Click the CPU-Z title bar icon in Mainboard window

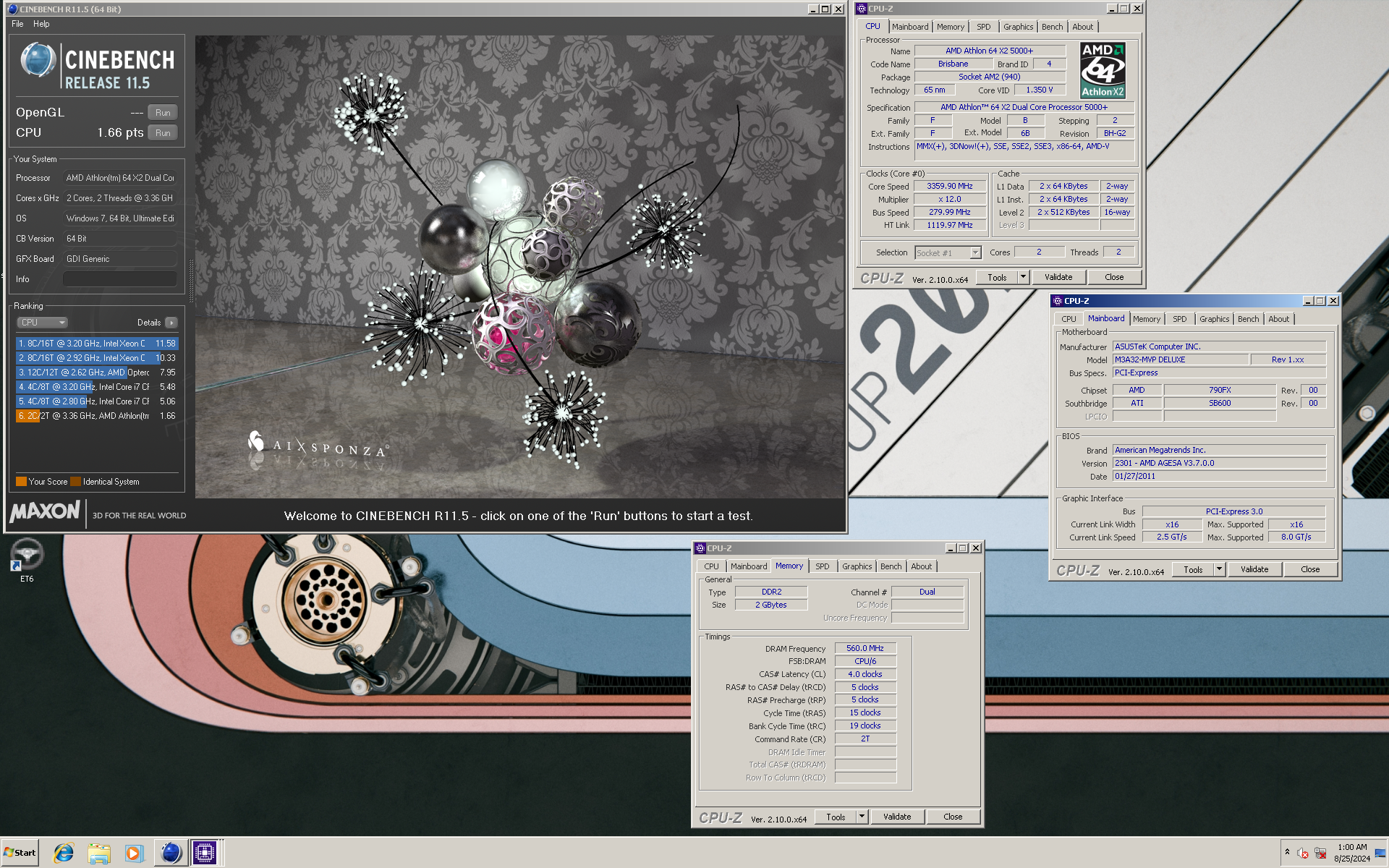1058,301
